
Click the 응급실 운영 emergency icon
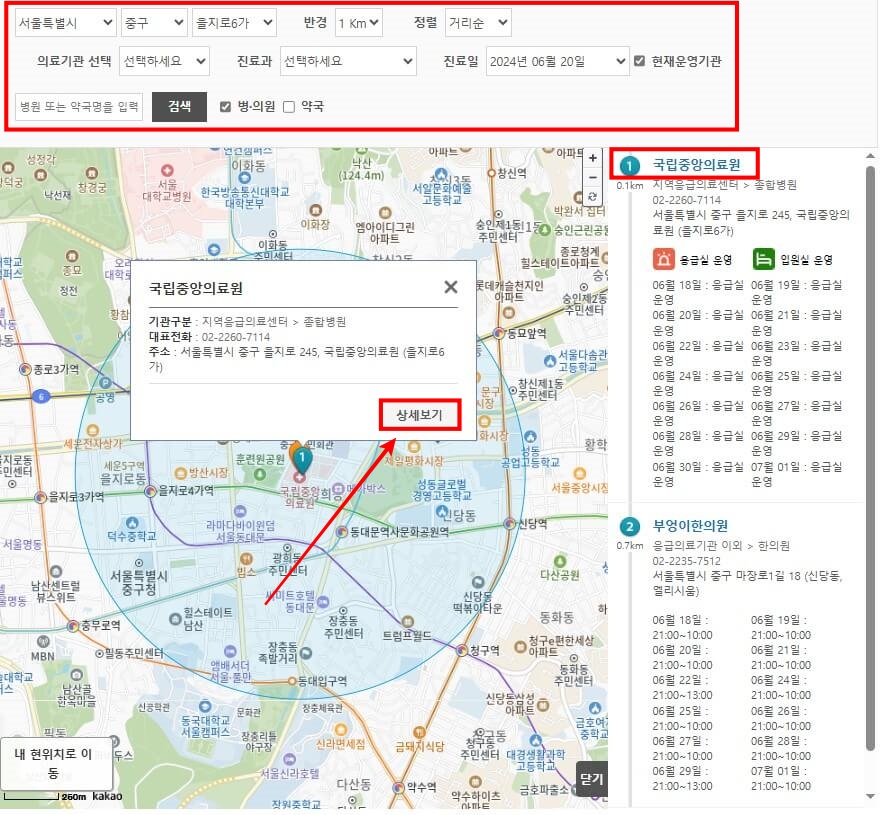point(664,259)
